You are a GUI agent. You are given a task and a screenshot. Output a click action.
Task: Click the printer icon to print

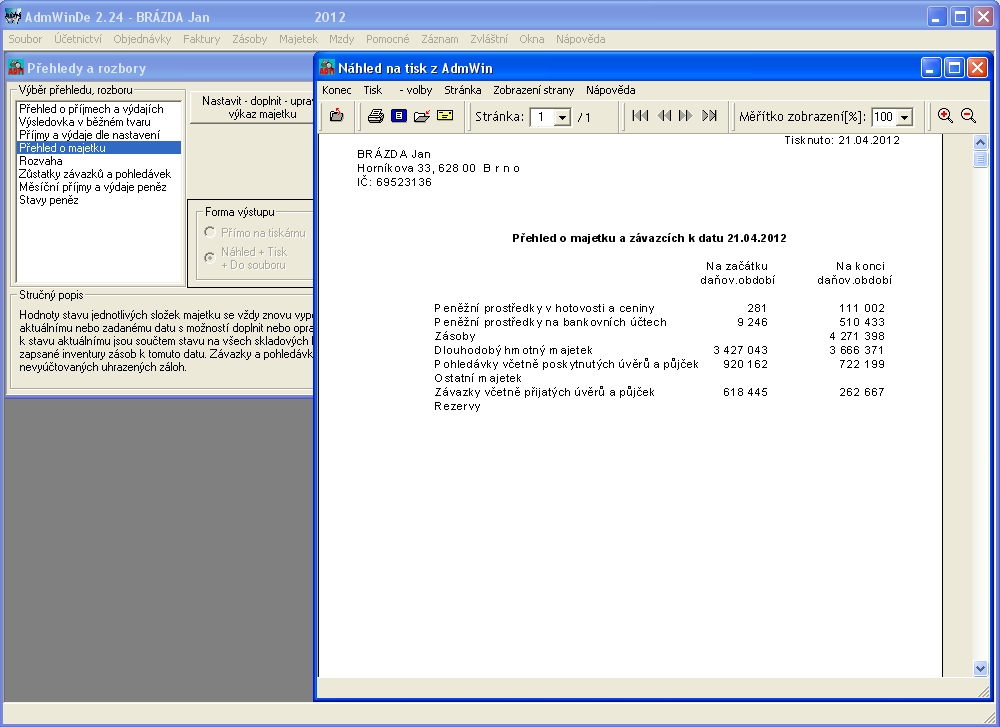376,115
